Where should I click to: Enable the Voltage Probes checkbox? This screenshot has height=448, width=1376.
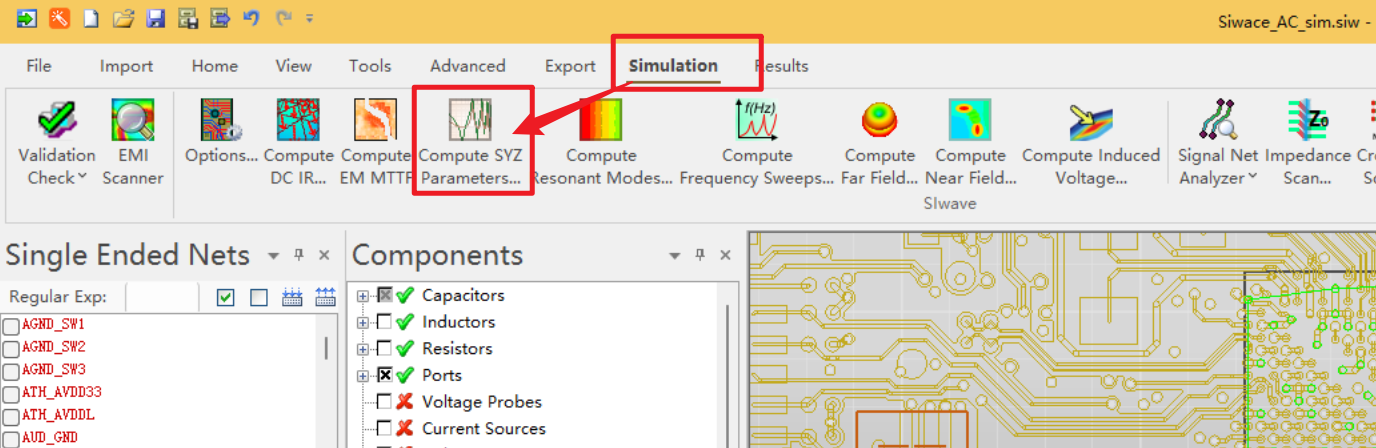coord(384,402)
